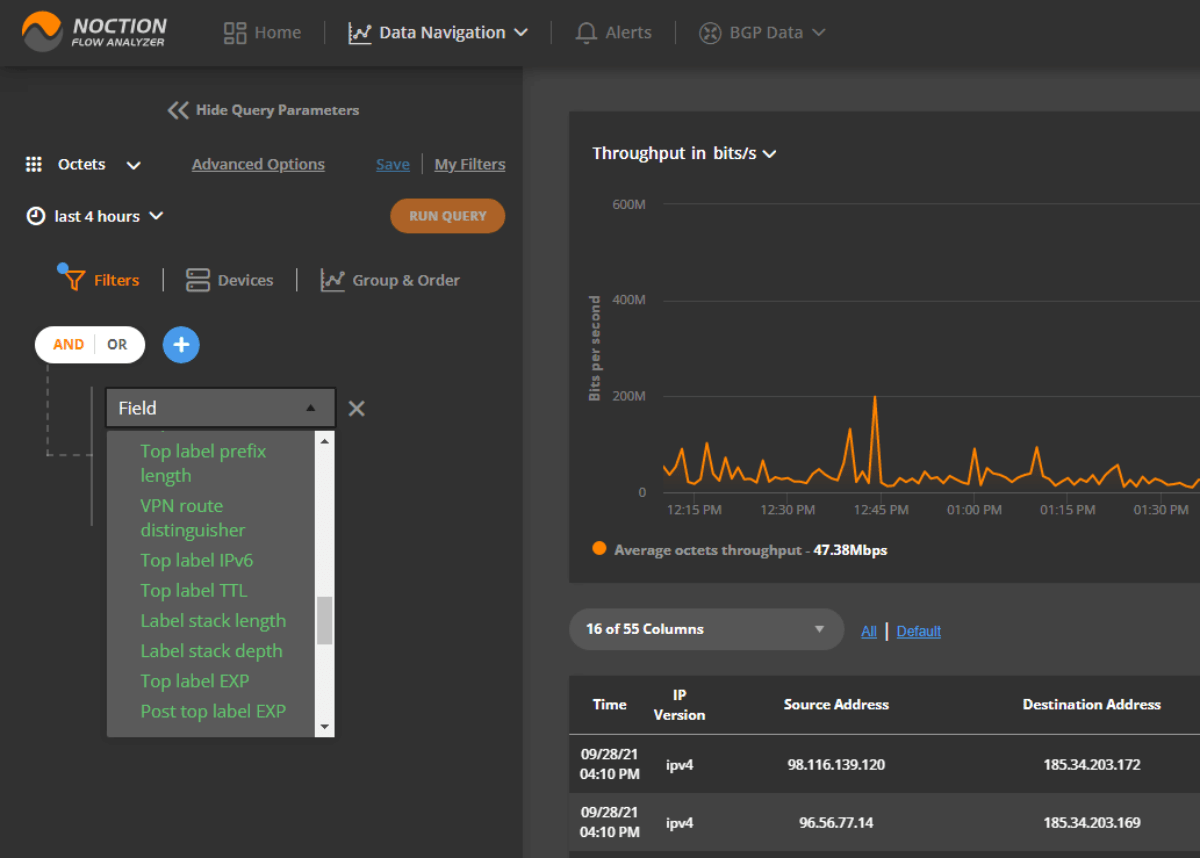Screen dimensions: 1200x858
Task: Click the Group & Order chart icon
Action: point(332,280)
